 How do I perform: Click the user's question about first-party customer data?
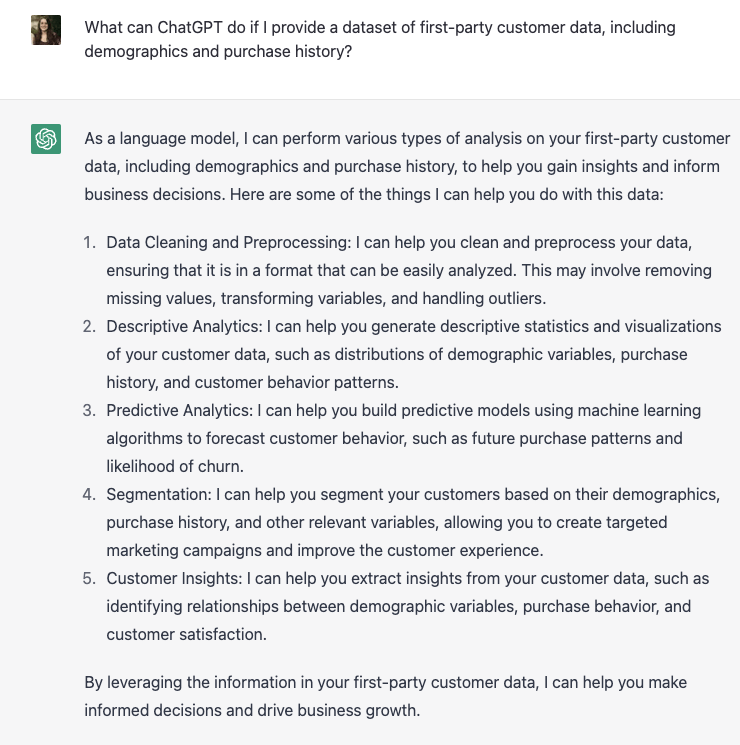379,39
